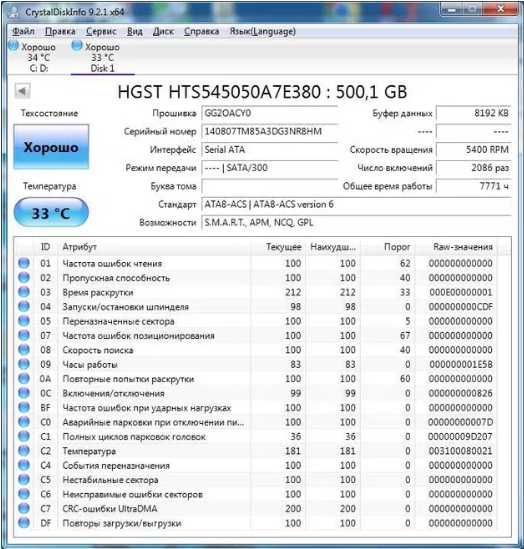The height and width of the screenshot is (549, 524).
Task: Select Повторные попытки раскрутки attribute text
Action: pyautogui.click(x=128, y=379)
